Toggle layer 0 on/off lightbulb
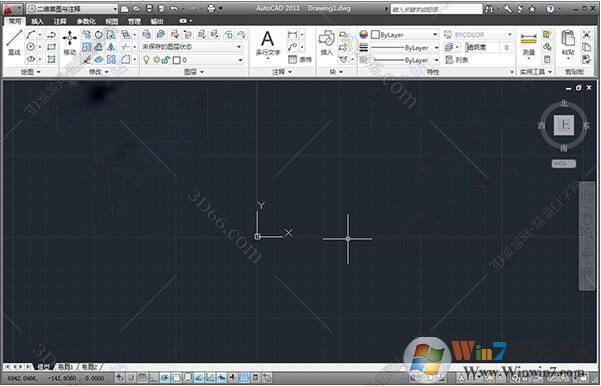Image resolution: width=601 pixels, height=386 pixels. pyautogui.click(x=146, y=60)
